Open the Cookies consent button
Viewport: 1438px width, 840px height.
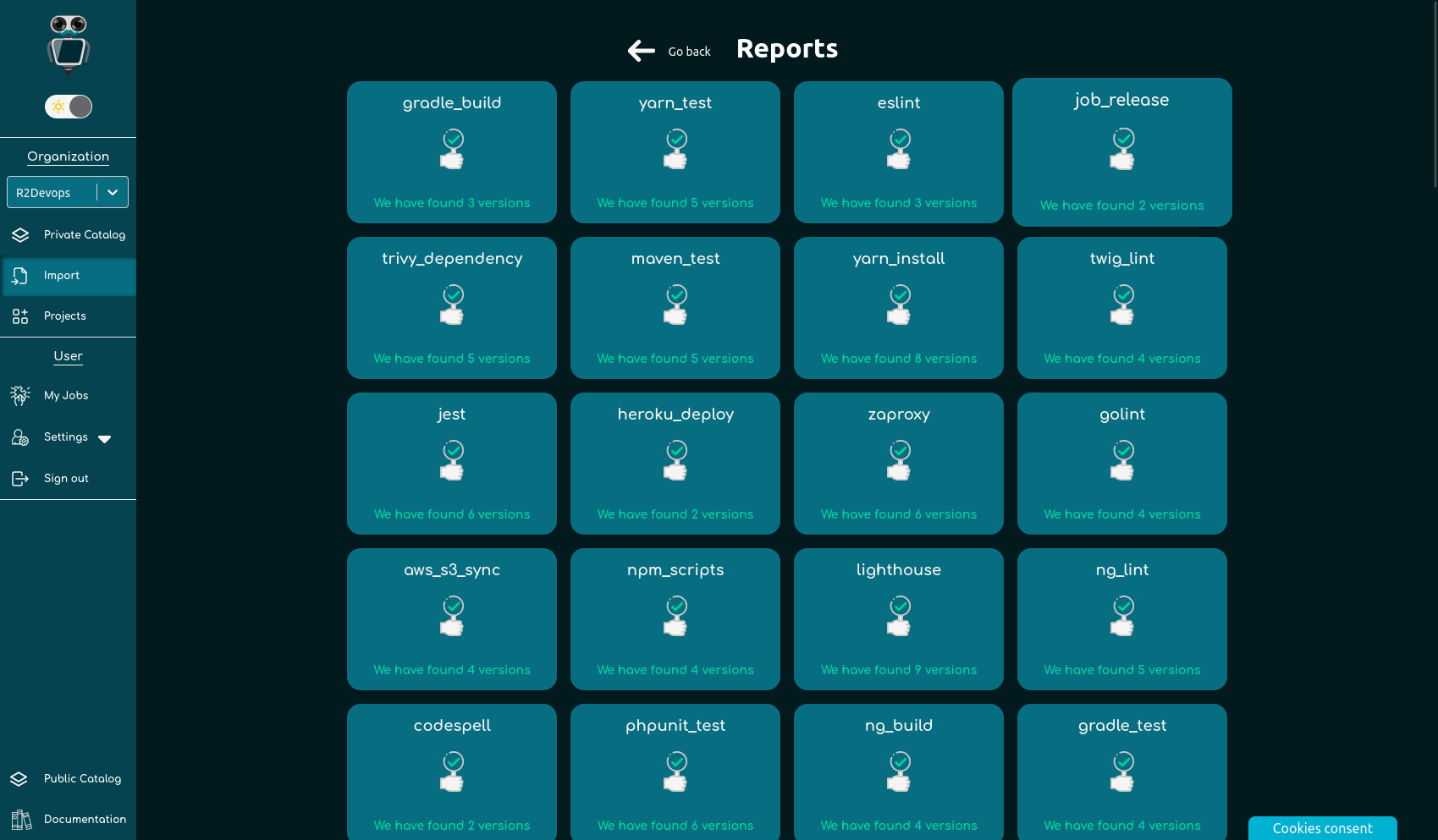point(1322,828)
